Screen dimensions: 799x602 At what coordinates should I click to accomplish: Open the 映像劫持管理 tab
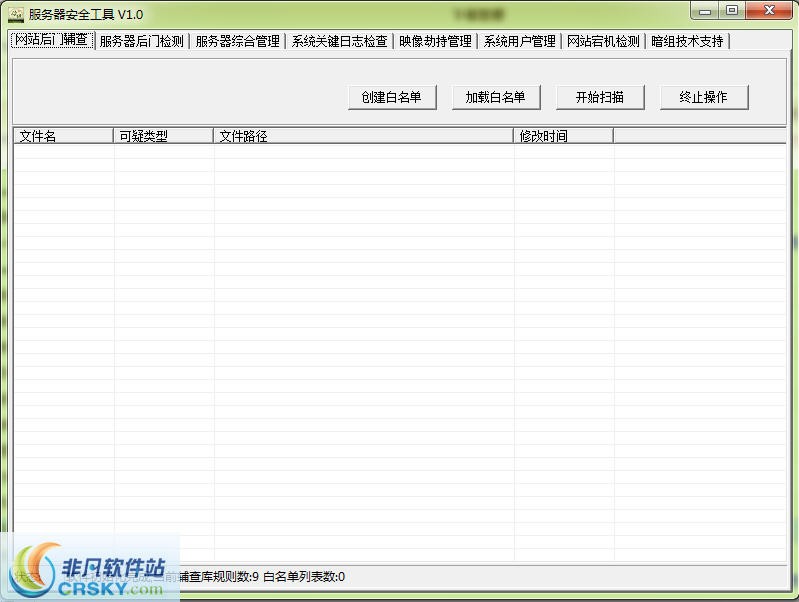pos(435,41)
